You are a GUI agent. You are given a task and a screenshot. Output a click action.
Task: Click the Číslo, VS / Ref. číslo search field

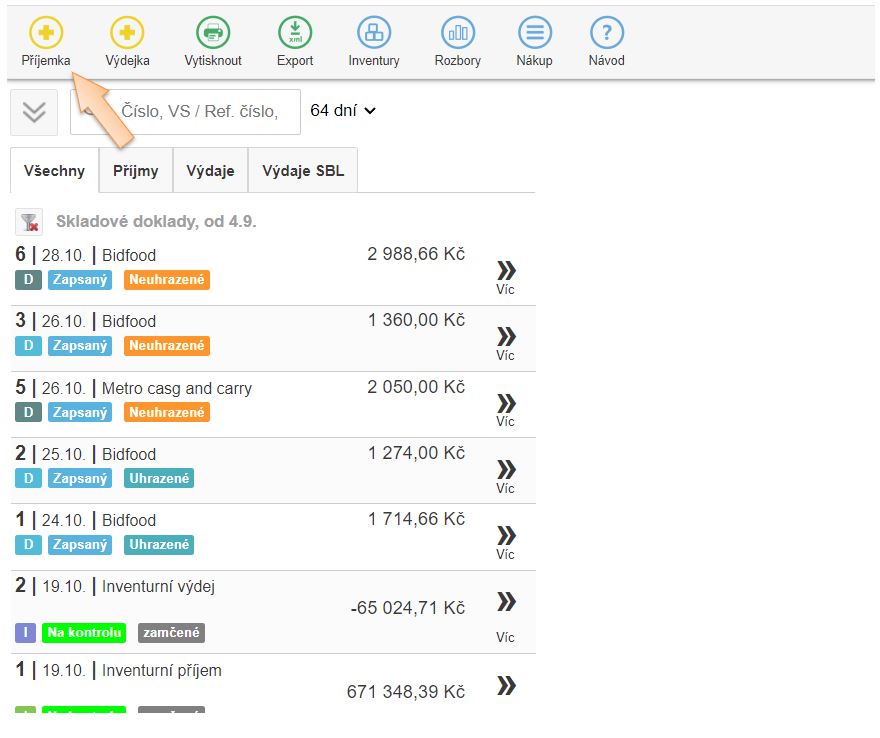click(200, 112)
